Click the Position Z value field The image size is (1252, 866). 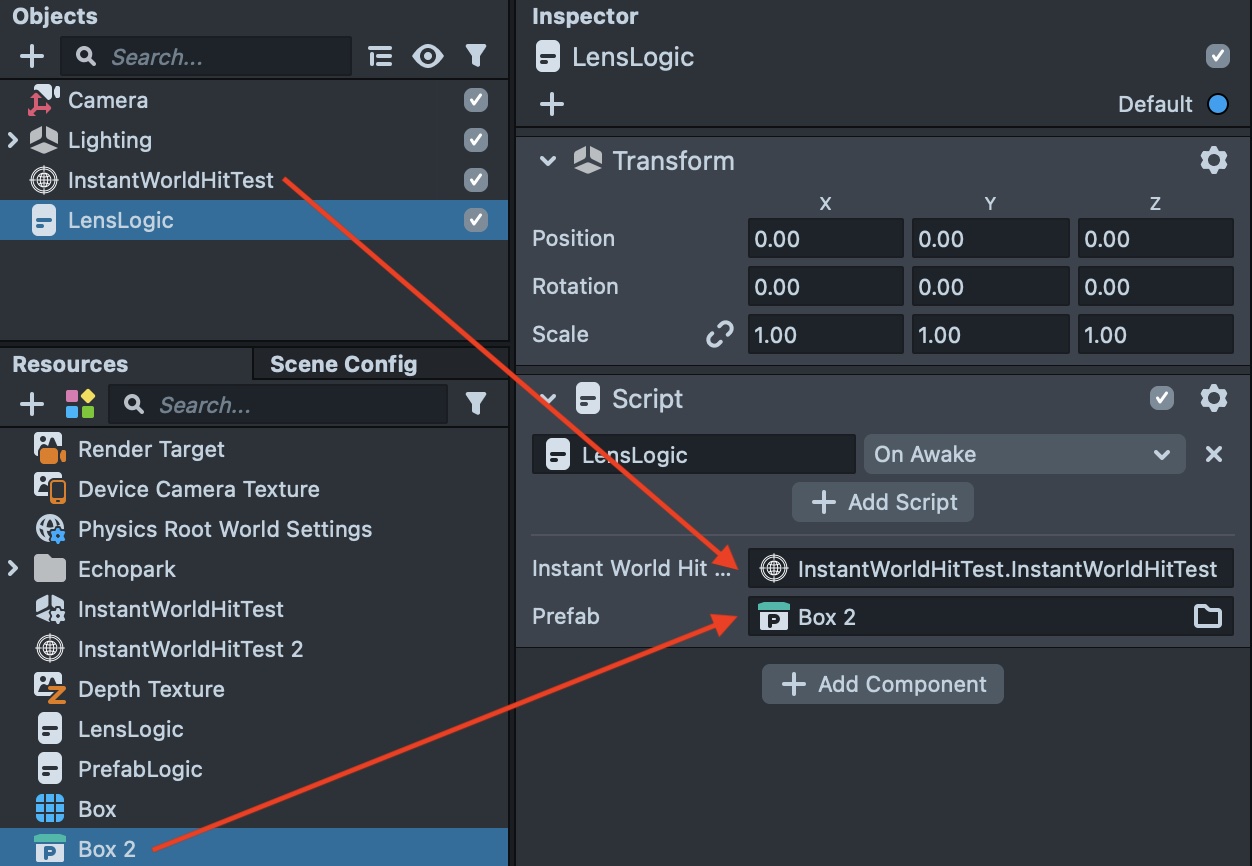click(x=1155, y=239)
